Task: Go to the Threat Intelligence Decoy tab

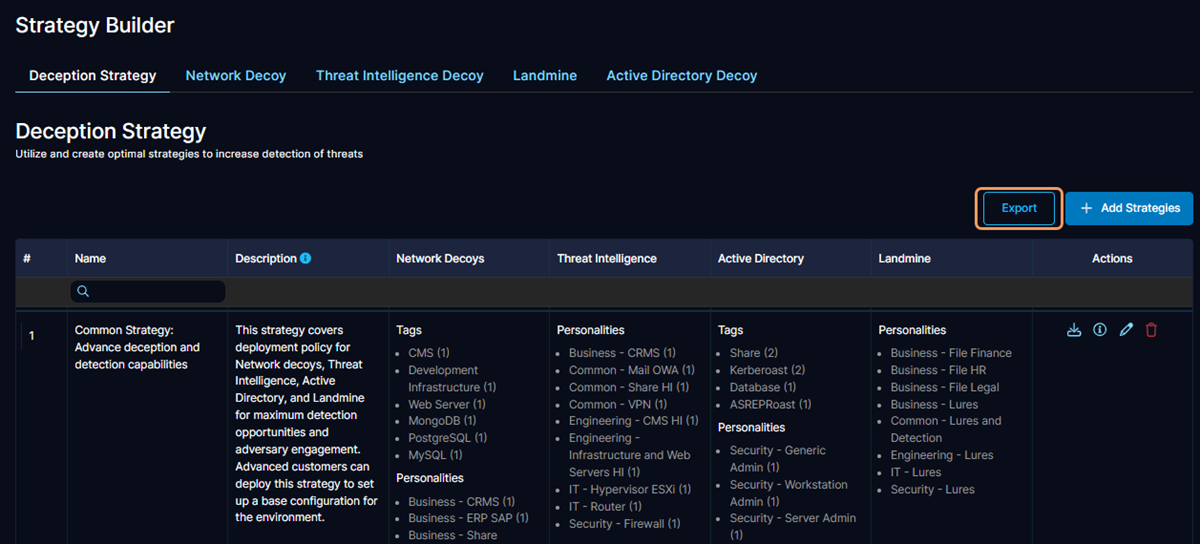Action: [x=399, y=76]
